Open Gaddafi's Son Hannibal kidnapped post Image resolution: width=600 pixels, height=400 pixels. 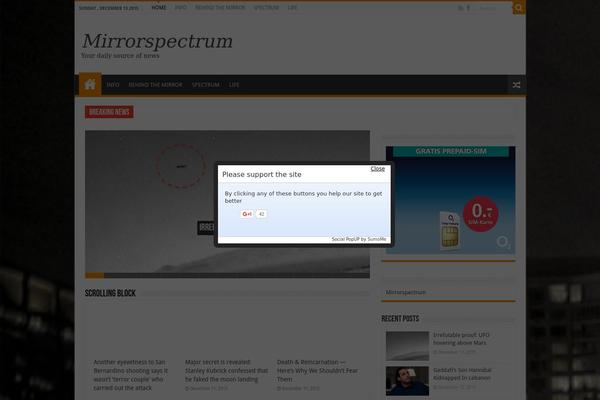462,374
